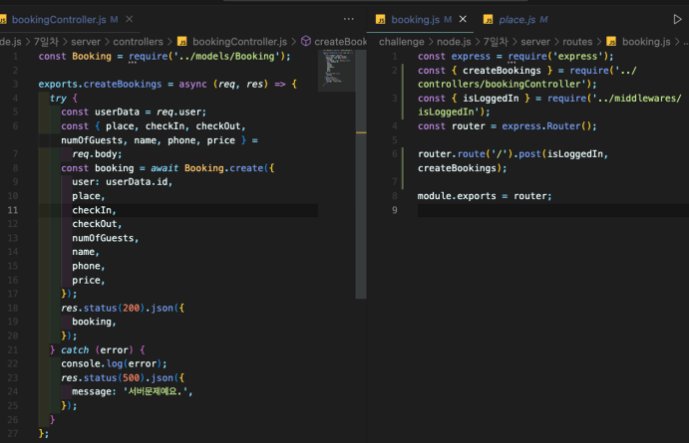
Task: Click the createBook symbol breadcrumb
Action: [x=341, y=42]
